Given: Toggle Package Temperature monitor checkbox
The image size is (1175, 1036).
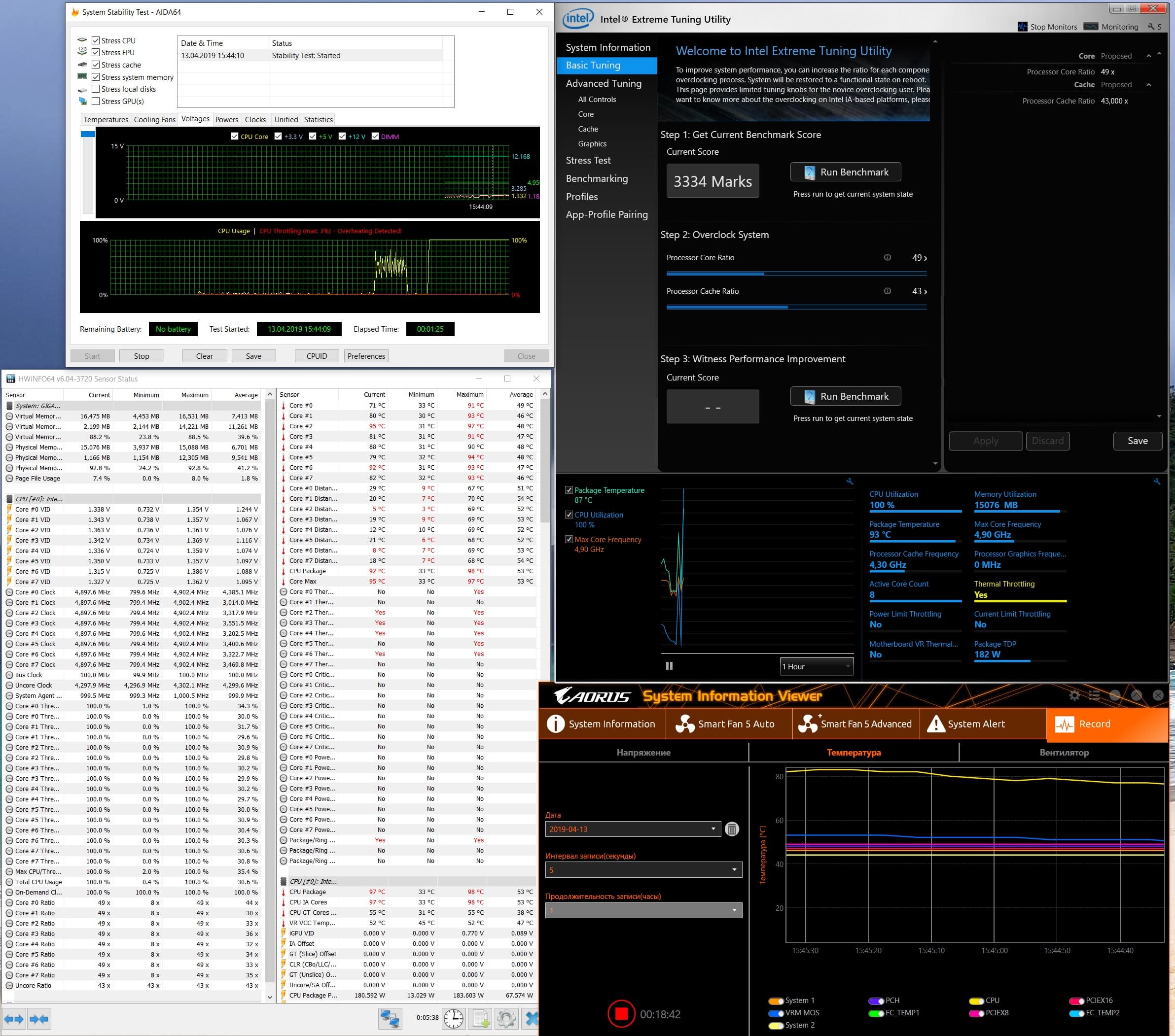Looking at the screenshot, I should (x=569, y=490).
